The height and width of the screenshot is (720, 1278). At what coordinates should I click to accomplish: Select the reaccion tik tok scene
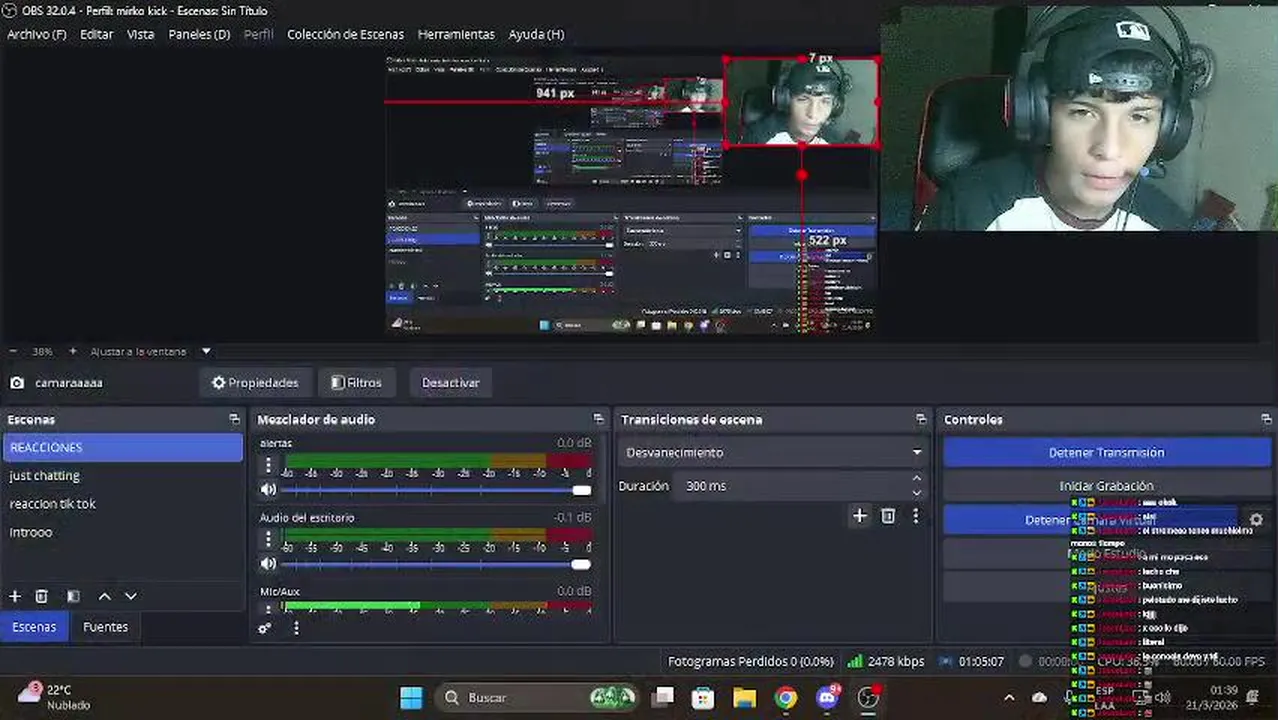123,504
